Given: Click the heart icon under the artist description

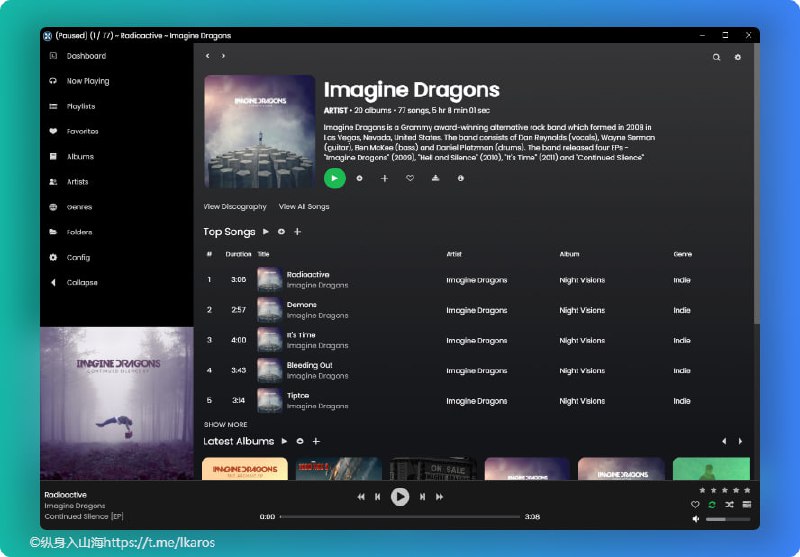Looking at the screenshot, I should tap(409, 178).
